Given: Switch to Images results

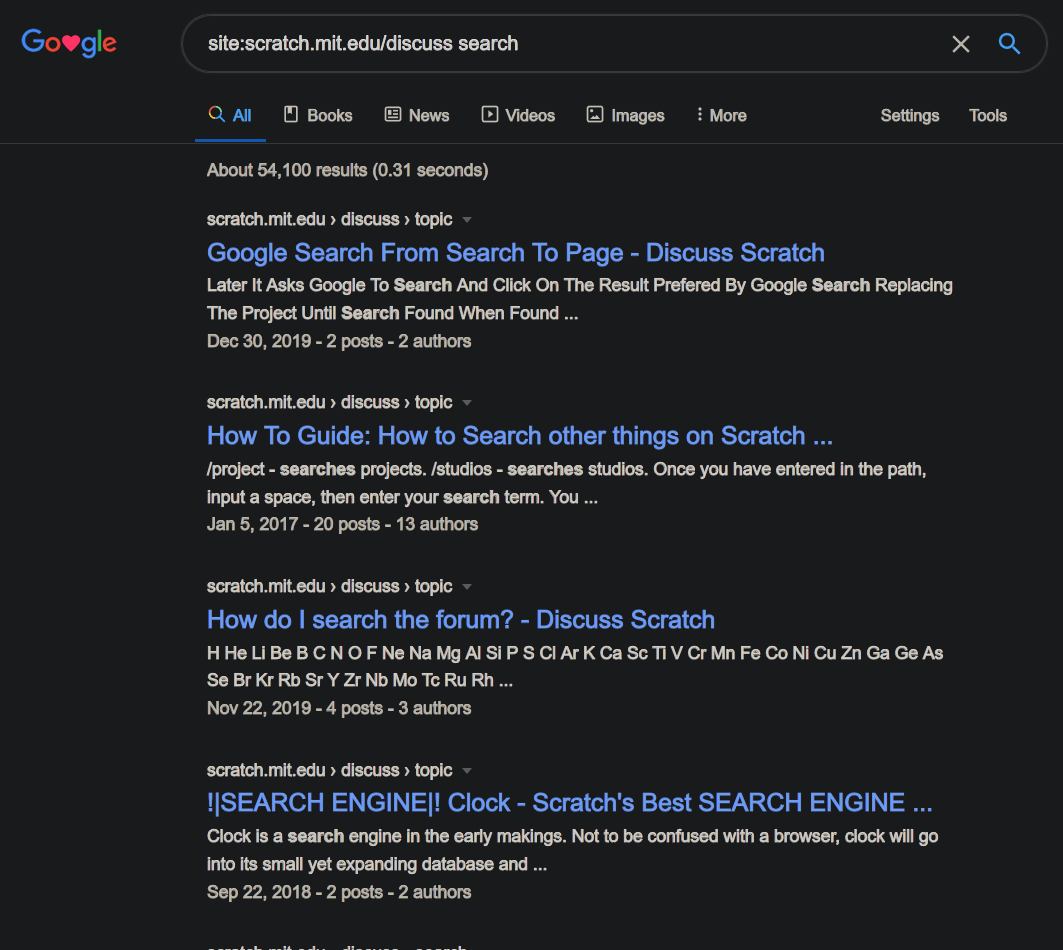Looking at the screenshot, I should point(625,115).
